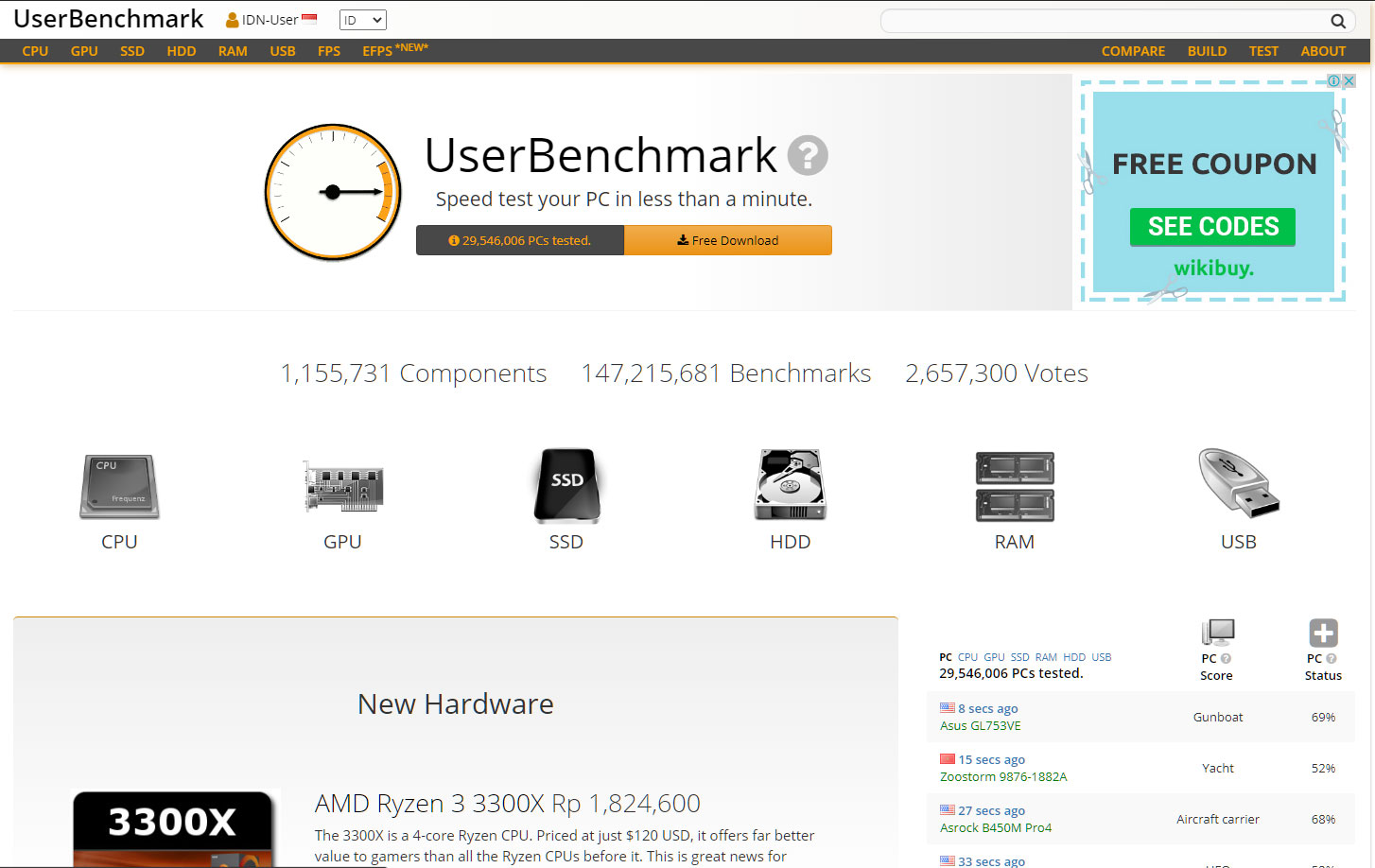Viewport: 1375px width, 868px height.
Task: Select the FPS navigation tab
Action: [x=329, y=51]
